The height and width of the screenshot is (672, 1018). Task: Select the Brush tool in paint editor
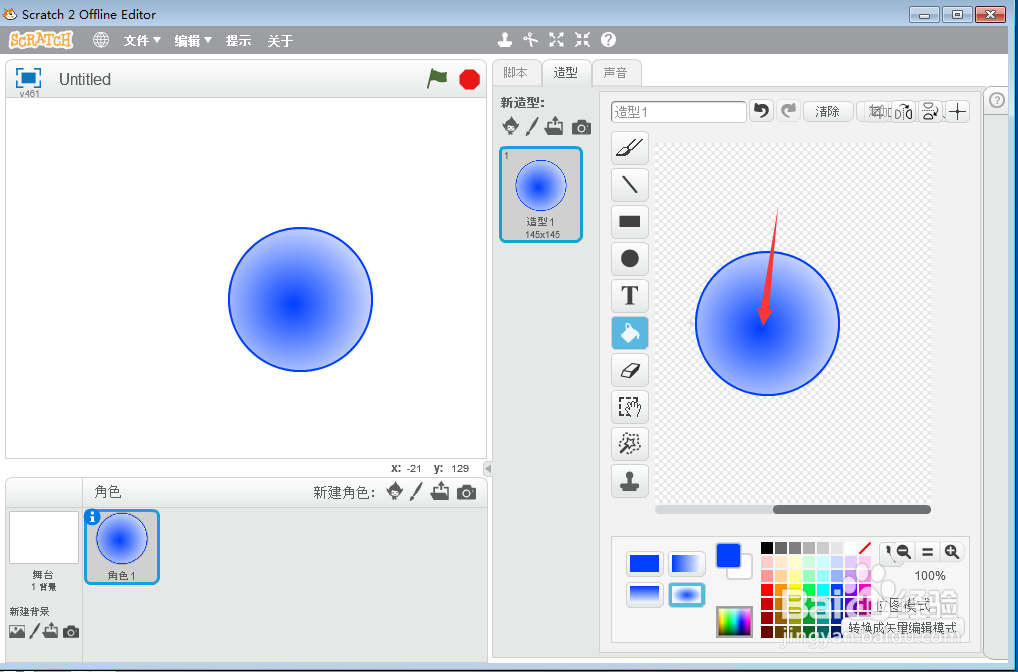[630, 148]
